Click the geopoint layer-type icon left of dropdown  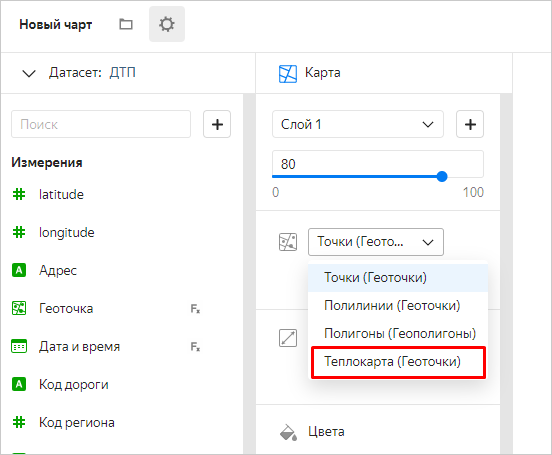pos(288,242)
